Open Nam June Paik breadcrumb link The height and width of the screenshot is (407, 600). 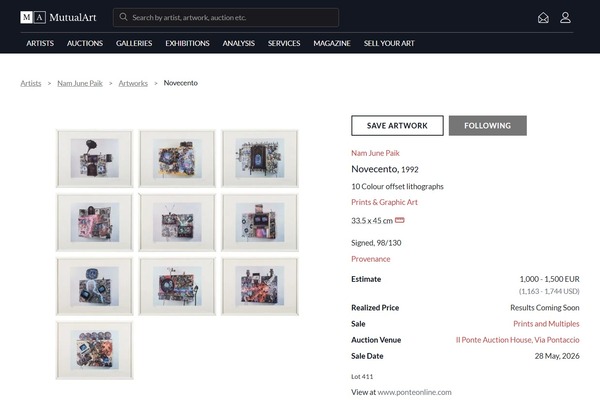(80, 83)
